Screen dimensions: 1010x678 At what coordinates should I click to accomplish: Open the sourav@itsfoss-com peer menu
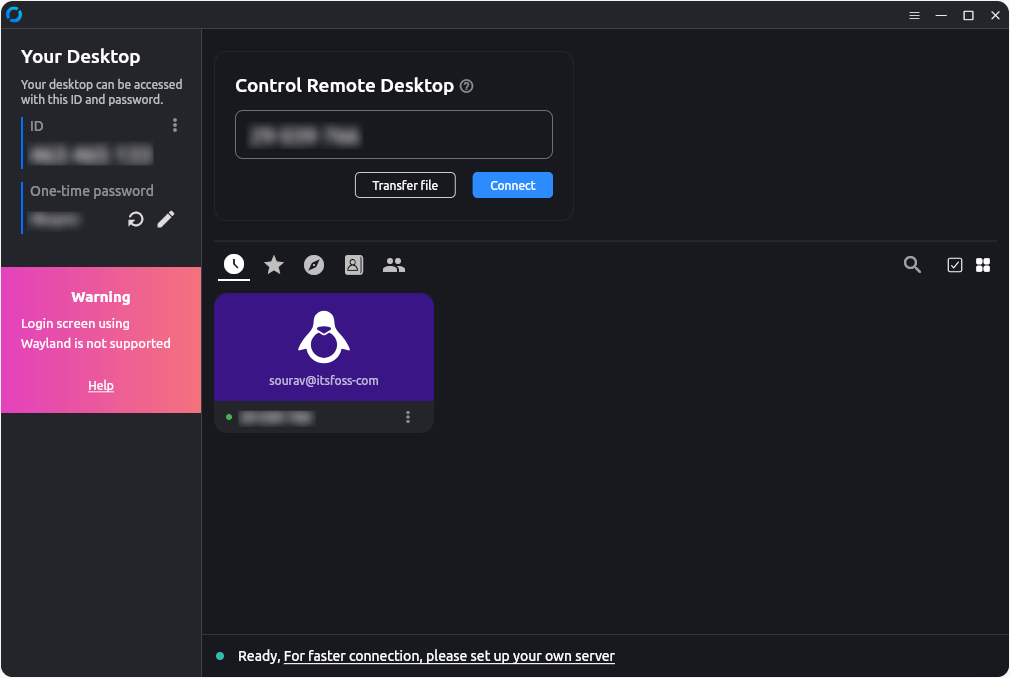(407, 417)
